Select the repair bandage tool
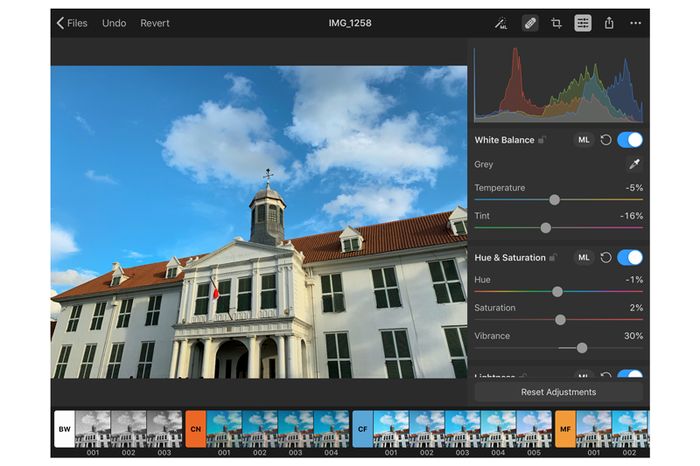The height and width of the screenshot is (466, 700). [530, 23]
